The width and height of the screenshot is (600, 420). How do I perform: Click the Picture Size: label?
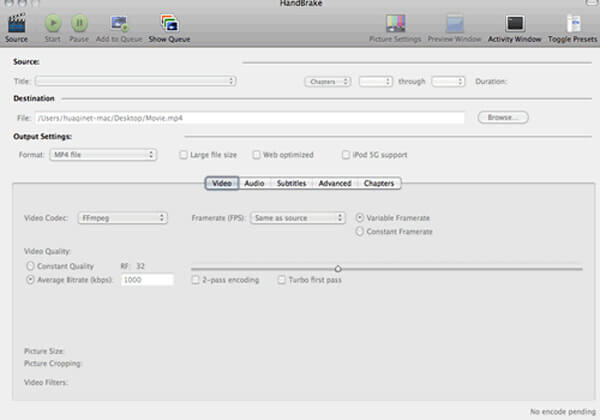click(44, 351)
